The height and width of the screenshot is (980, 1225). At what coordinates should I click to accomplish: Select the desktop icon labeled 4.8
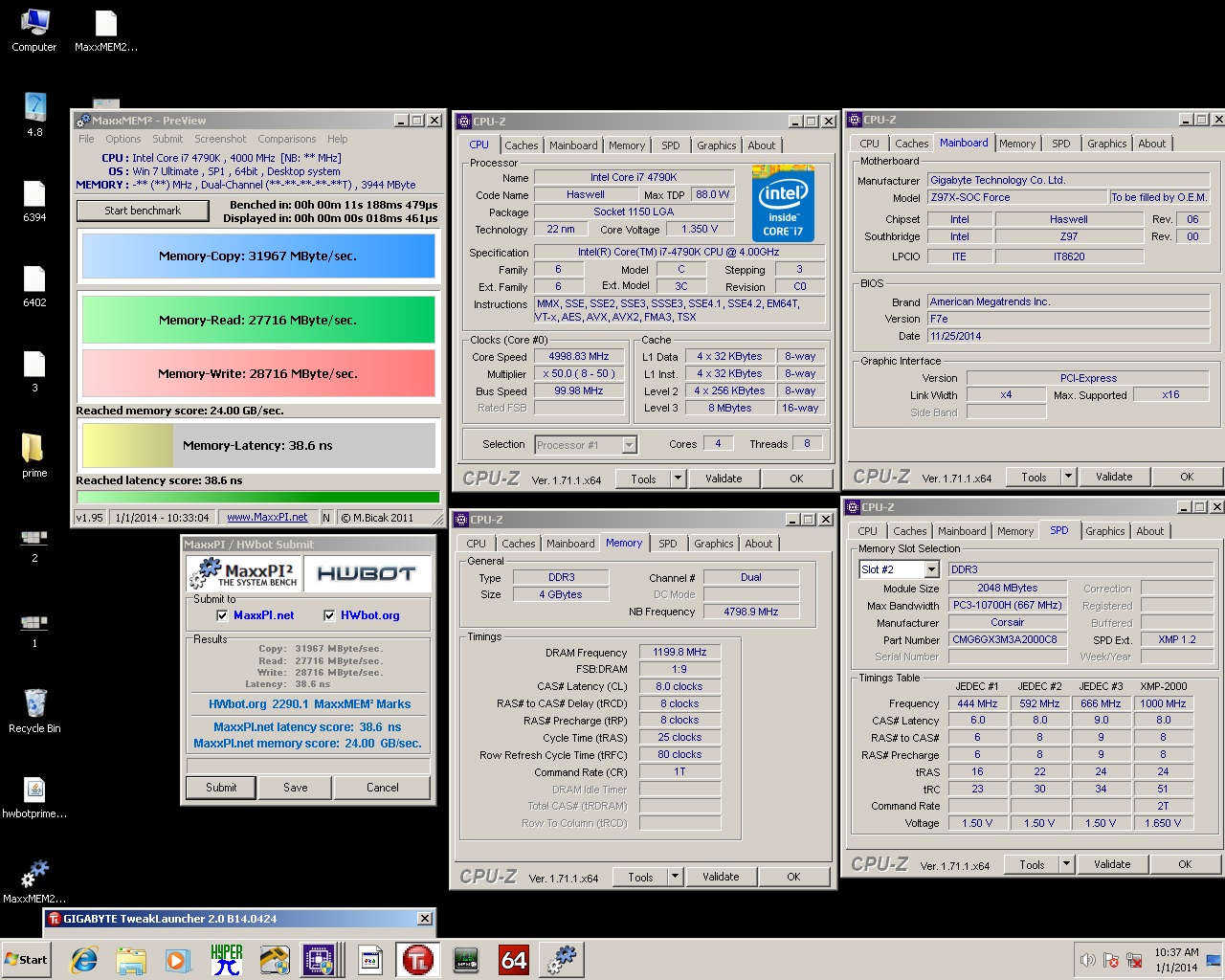click(x=34, y=115)
